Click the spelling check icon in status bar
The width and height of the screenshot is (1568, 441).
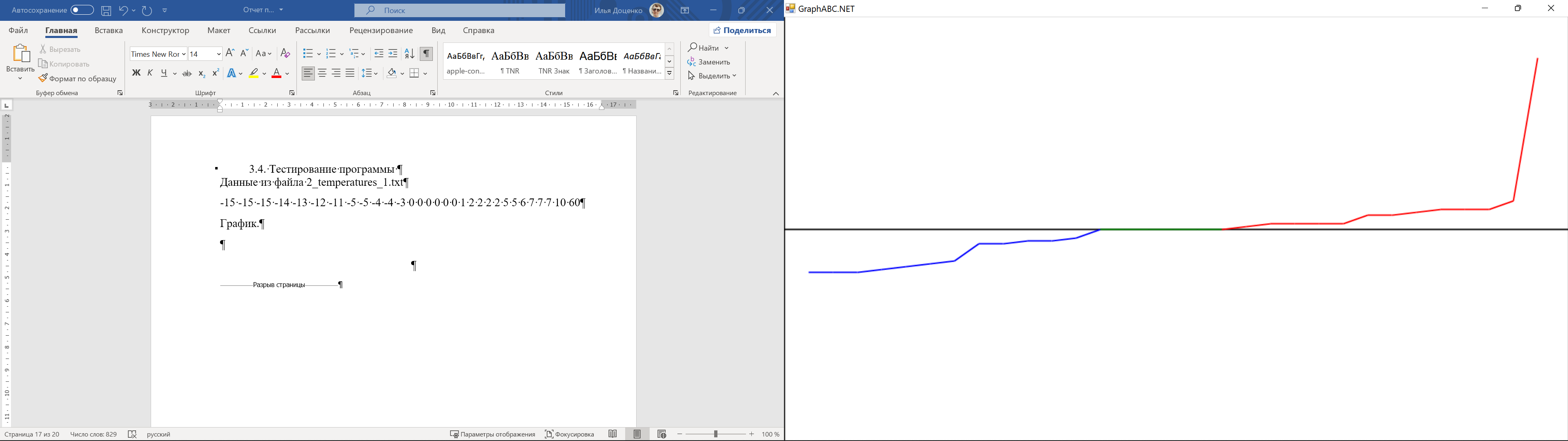(x=132, y=434)
